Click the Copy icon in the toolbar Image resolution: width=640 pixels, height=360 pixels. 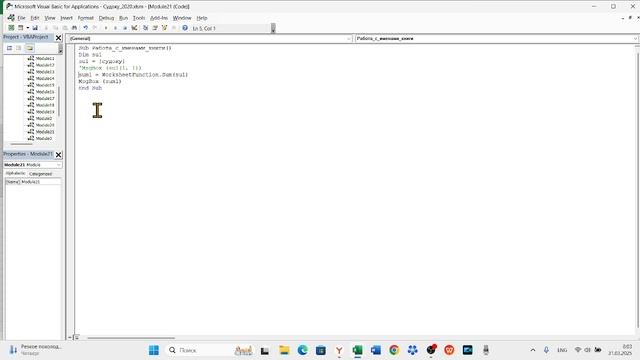point(56,28)
